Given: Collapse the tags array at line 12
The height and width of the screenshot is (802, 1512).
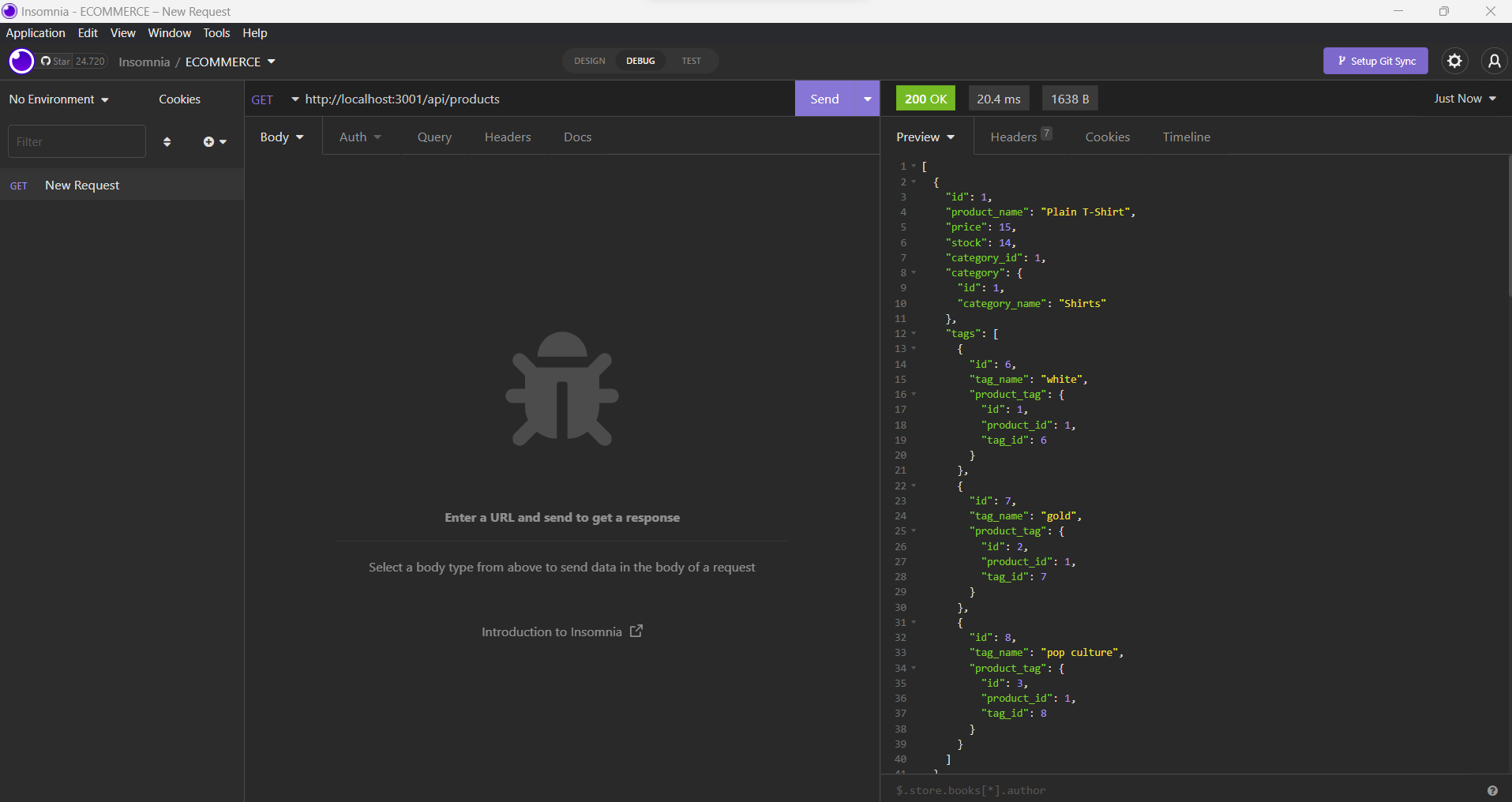Looking at the screenshot, I should 914,334.
